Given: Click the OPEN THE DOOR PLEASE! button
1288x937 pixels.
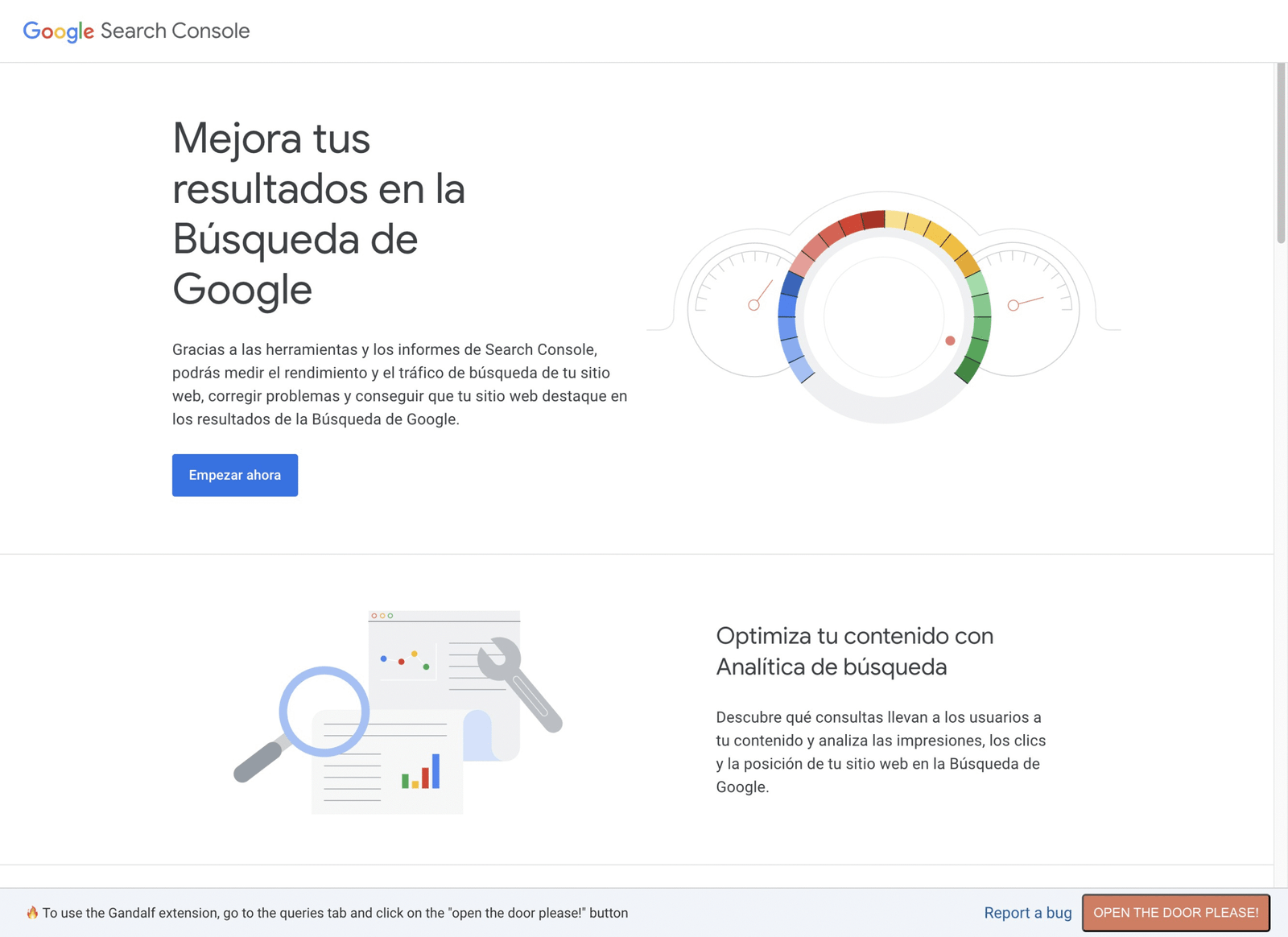Looking at the screenshot, I should (x=1176, y=913).
